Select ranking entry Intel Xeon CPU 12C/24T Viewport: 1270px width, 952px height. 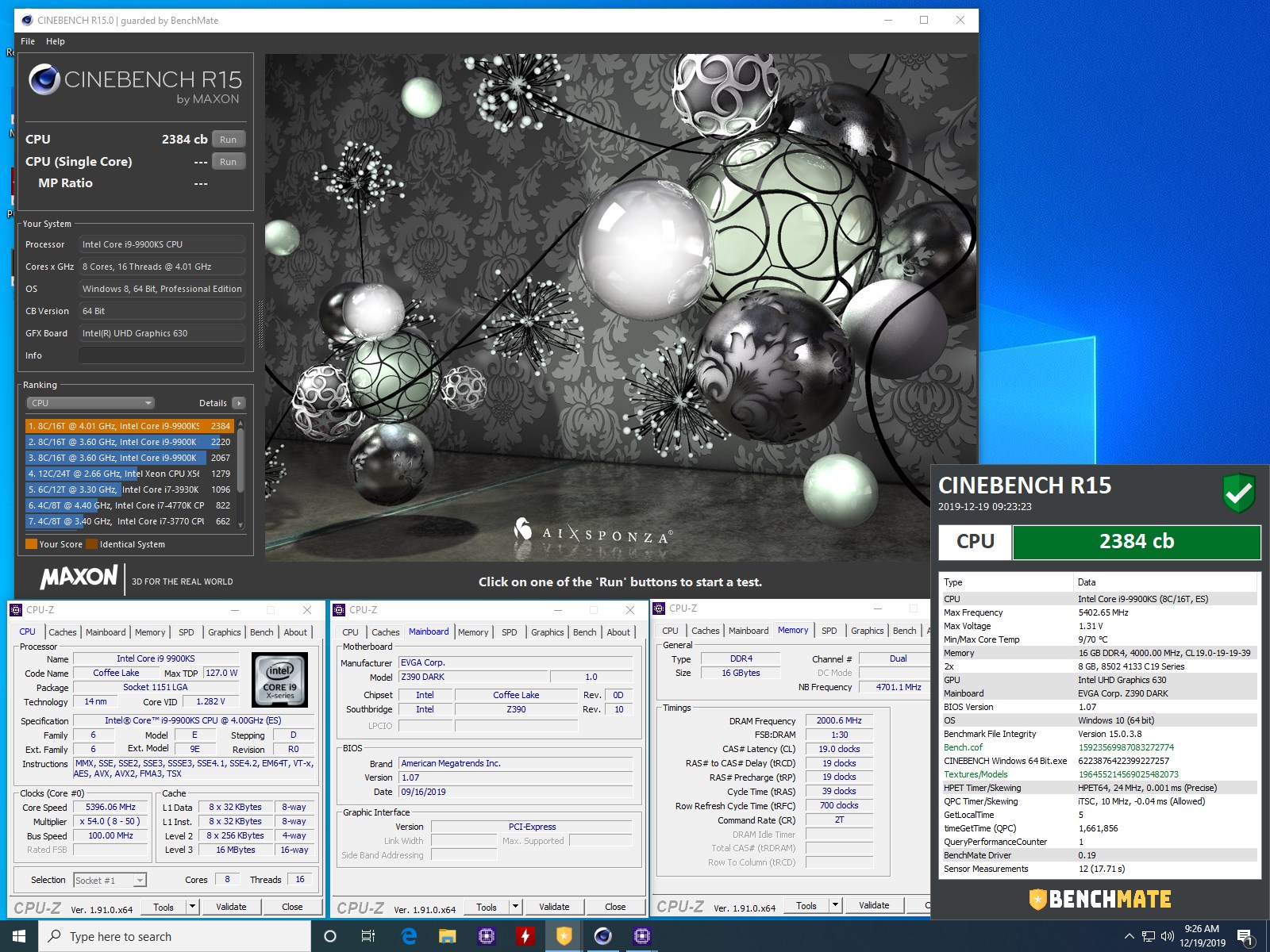129,474
